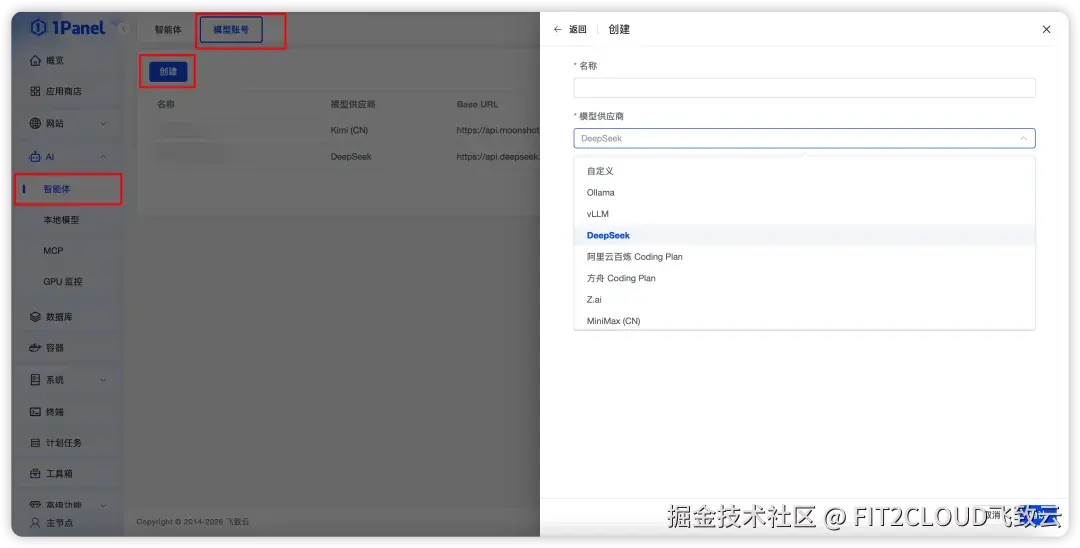Click the Kimi (CN) table cell
Screen dimensions: 1080x548
pos(349,130)
